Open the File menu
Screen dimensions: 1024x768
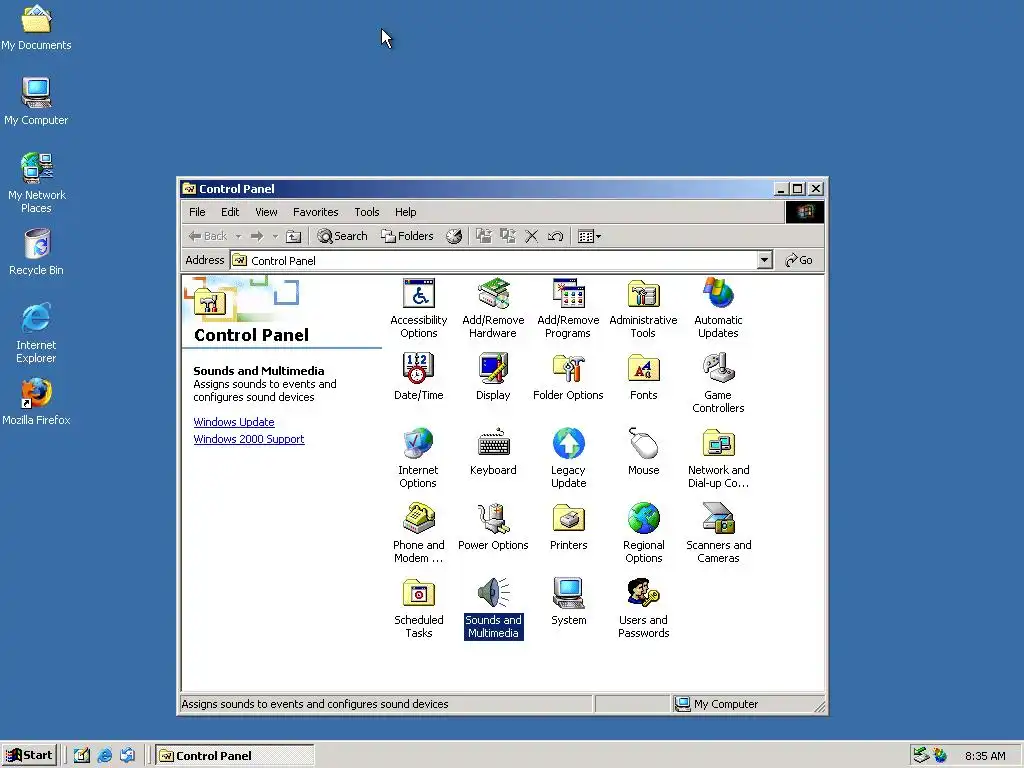[x=197, y=212]
